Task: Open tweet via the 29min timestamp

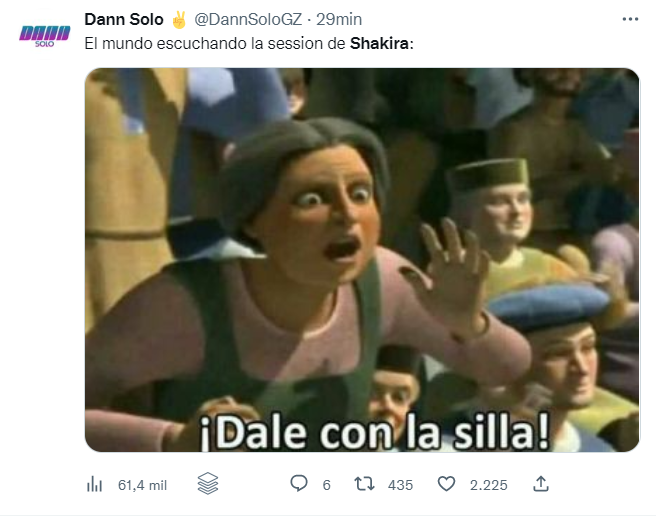Action: pos(339,19)
